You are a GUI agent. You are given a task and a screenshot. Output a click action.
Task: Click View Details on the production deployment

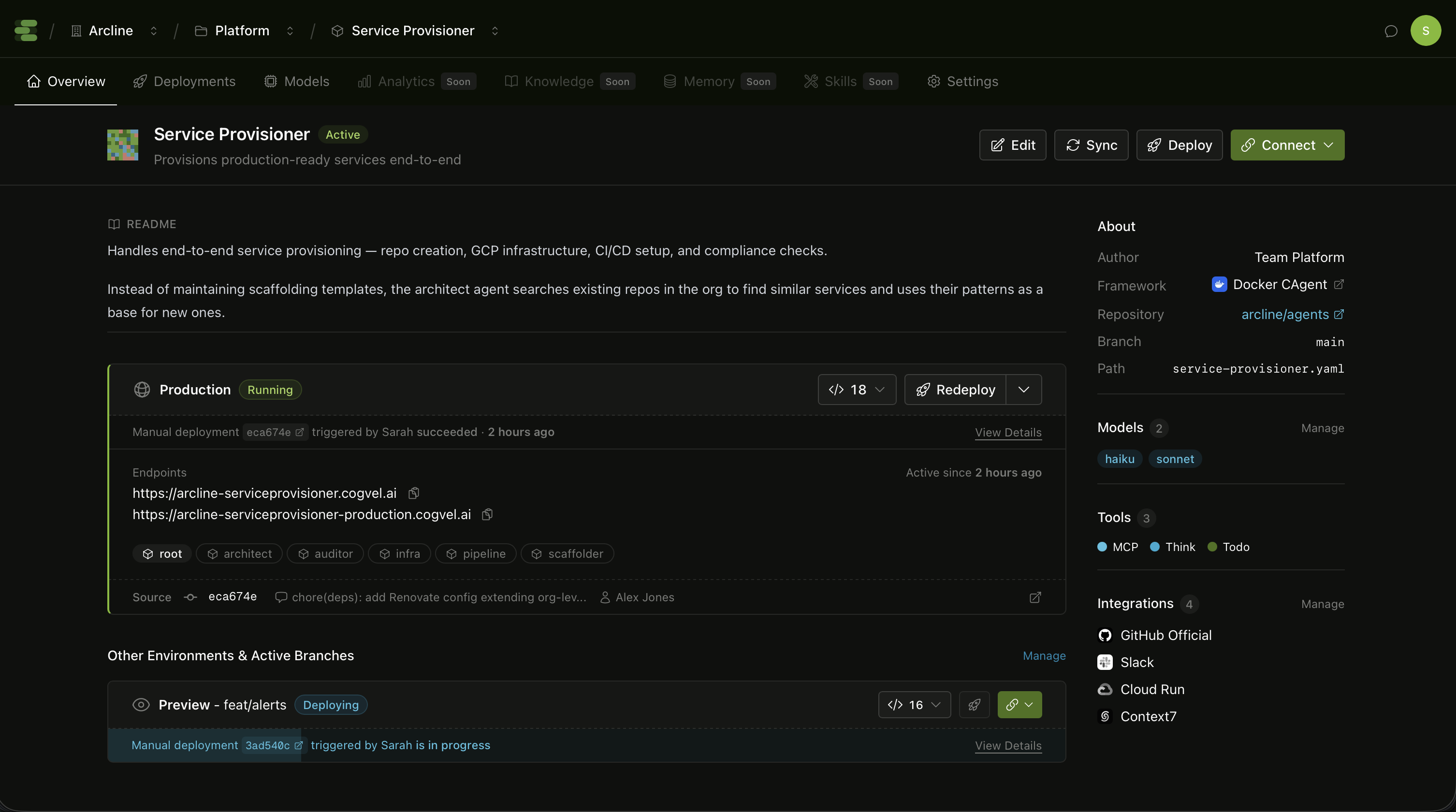(x=1008, y=433)
